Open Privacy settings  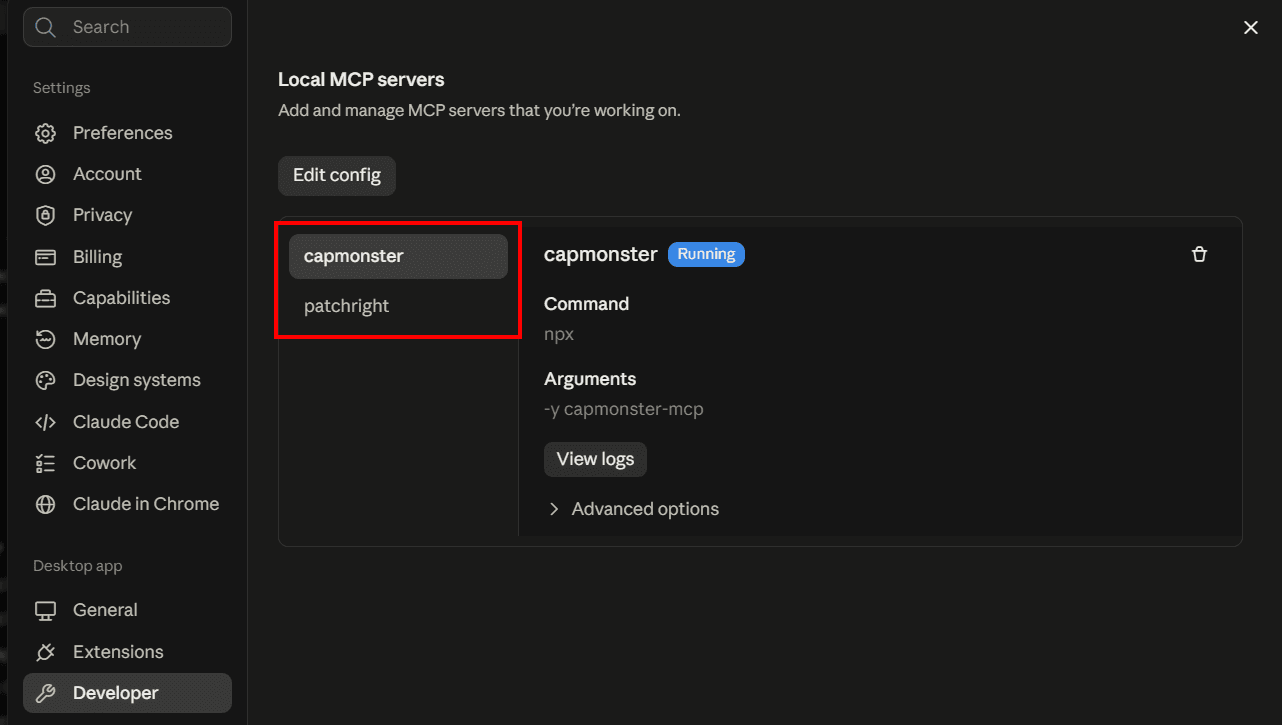click(x=127, y=215)
